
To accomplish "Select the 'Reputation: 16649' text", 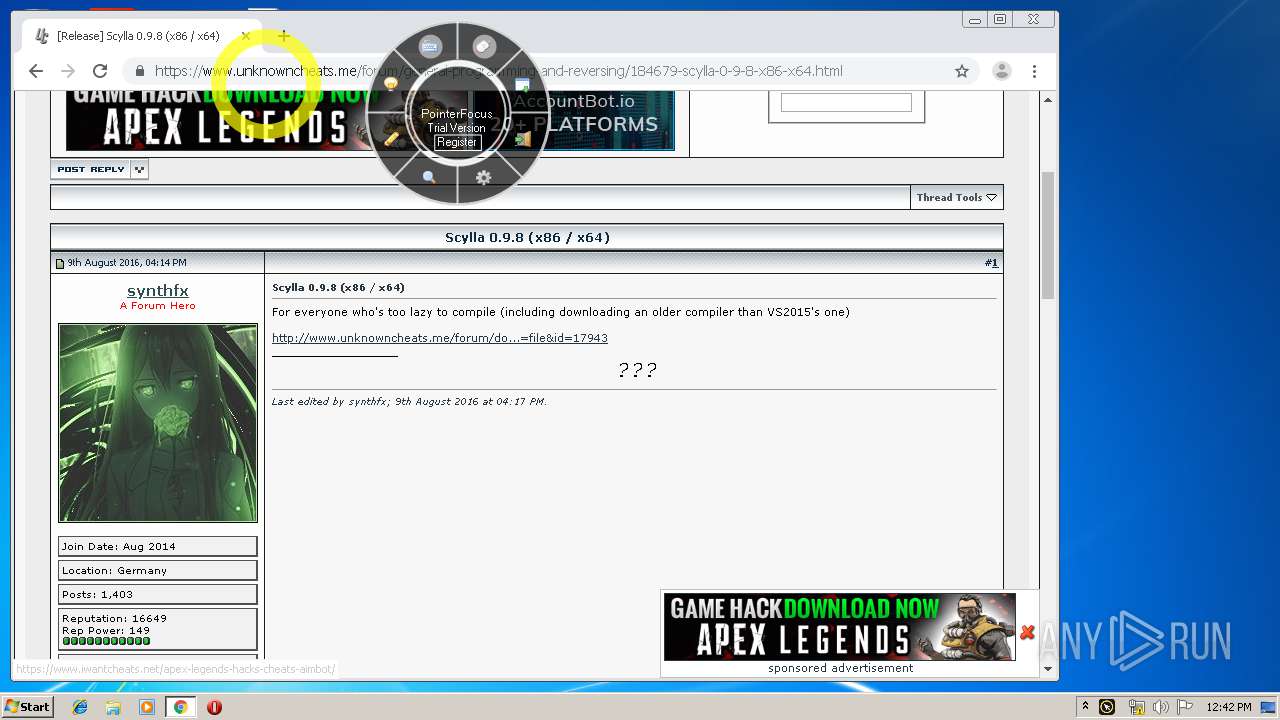I will (x=115, y=618).
